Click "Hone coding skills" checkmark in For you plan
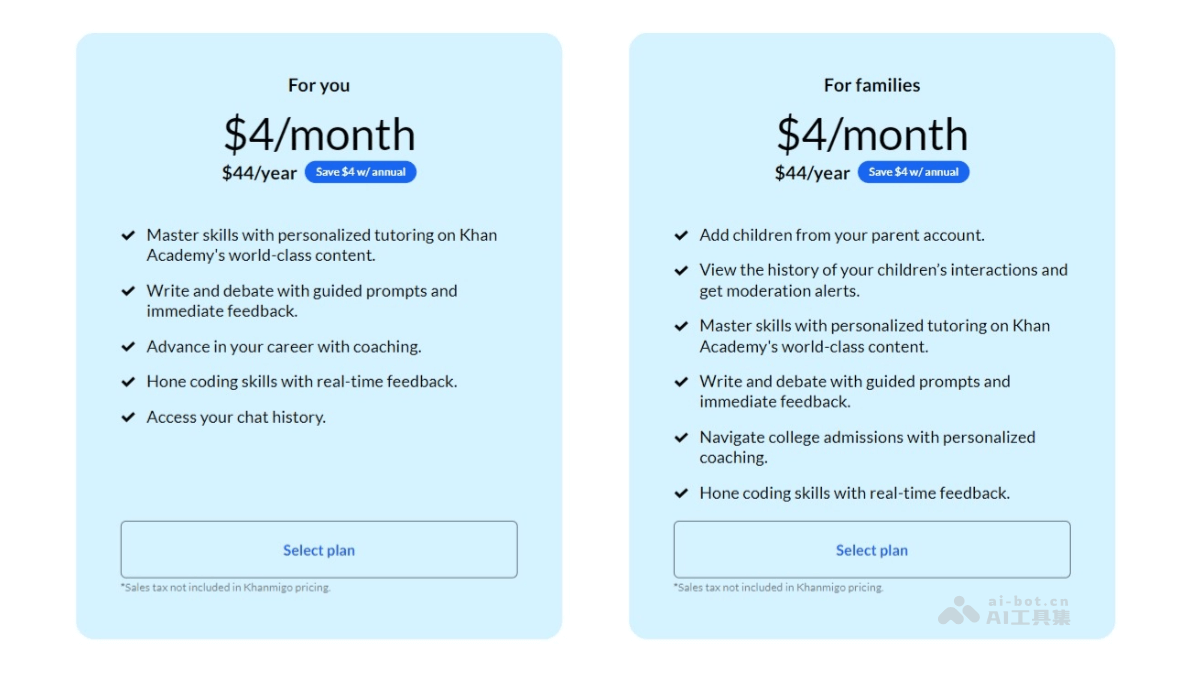This screenshot has height=675, width=1200. tap(128, 382)
